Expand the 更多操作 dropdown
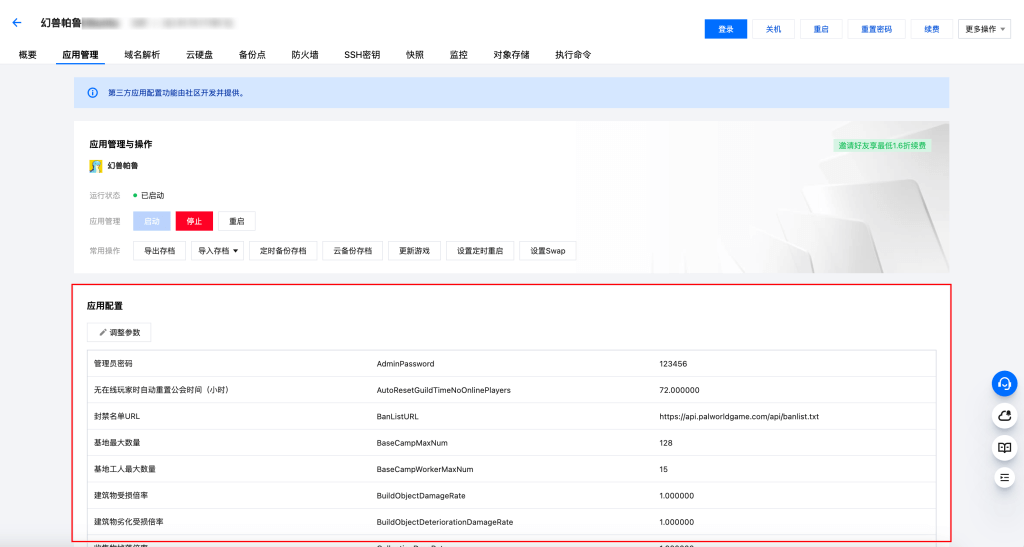This screenshot has height=547, width=1024. pos(983,29)
